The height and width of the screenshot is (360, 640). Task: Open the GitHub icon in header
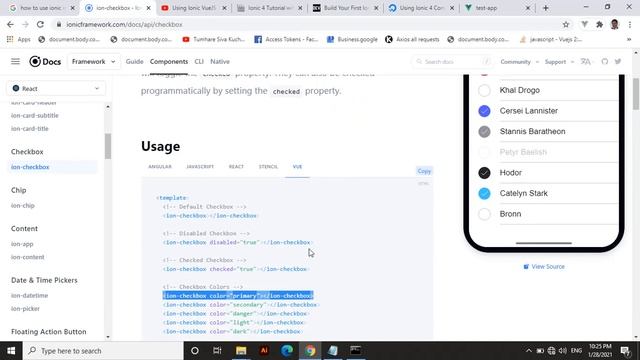(604, 62)
